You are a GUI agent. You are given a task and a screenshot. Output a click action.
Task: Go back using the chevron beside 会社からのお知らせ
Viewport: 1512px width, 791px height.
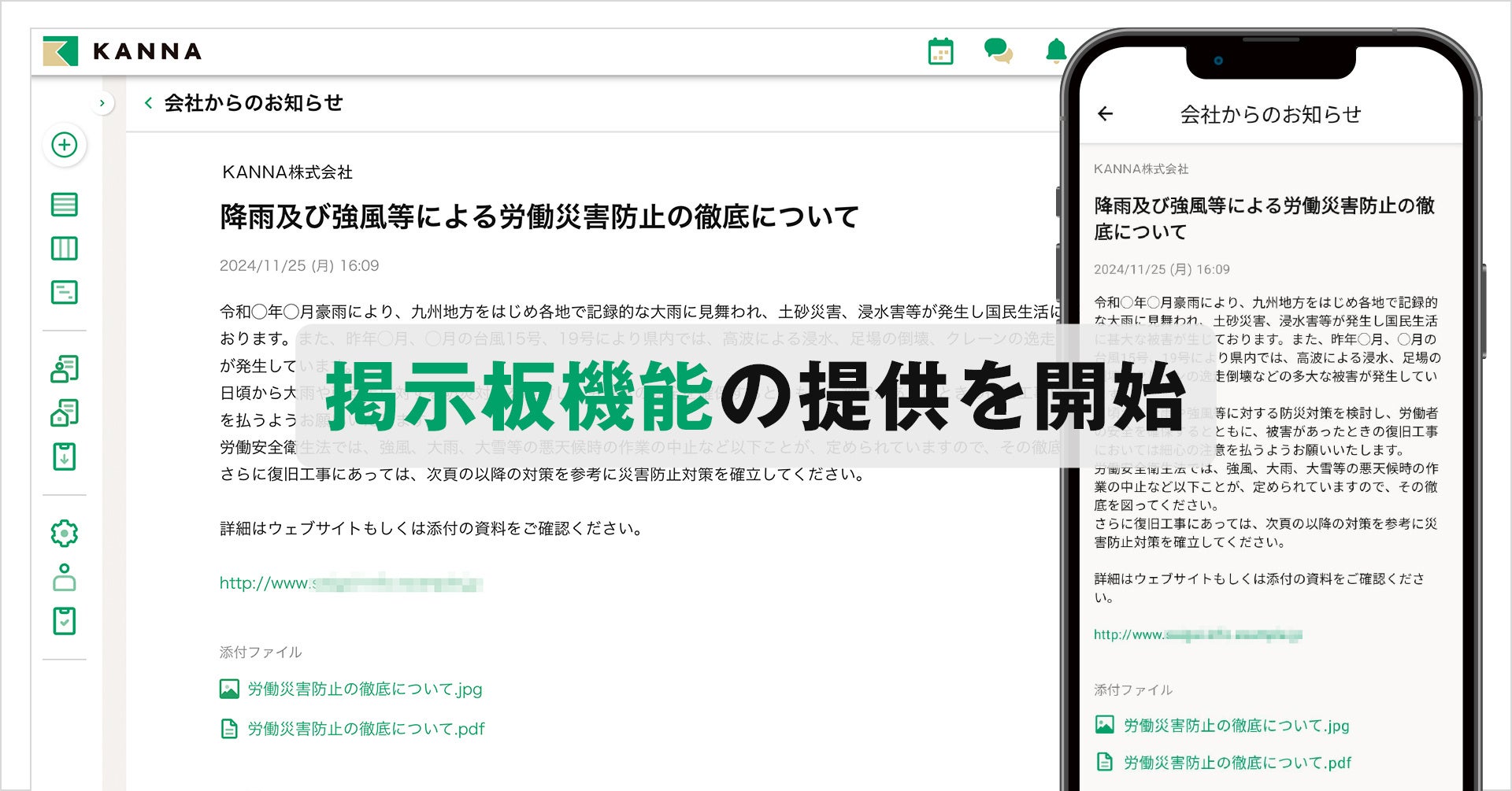coord(148,103)
